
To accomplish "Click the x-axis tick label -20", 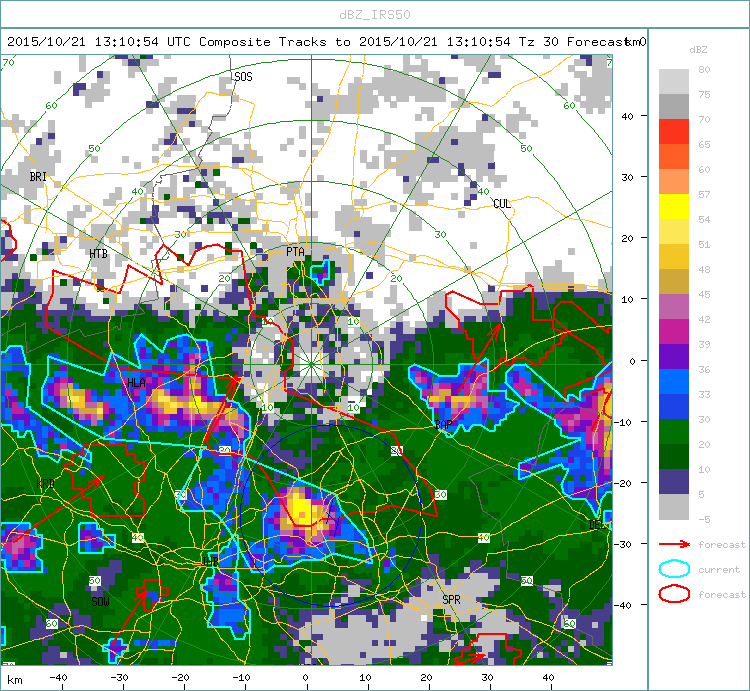I will coord(180,678).
